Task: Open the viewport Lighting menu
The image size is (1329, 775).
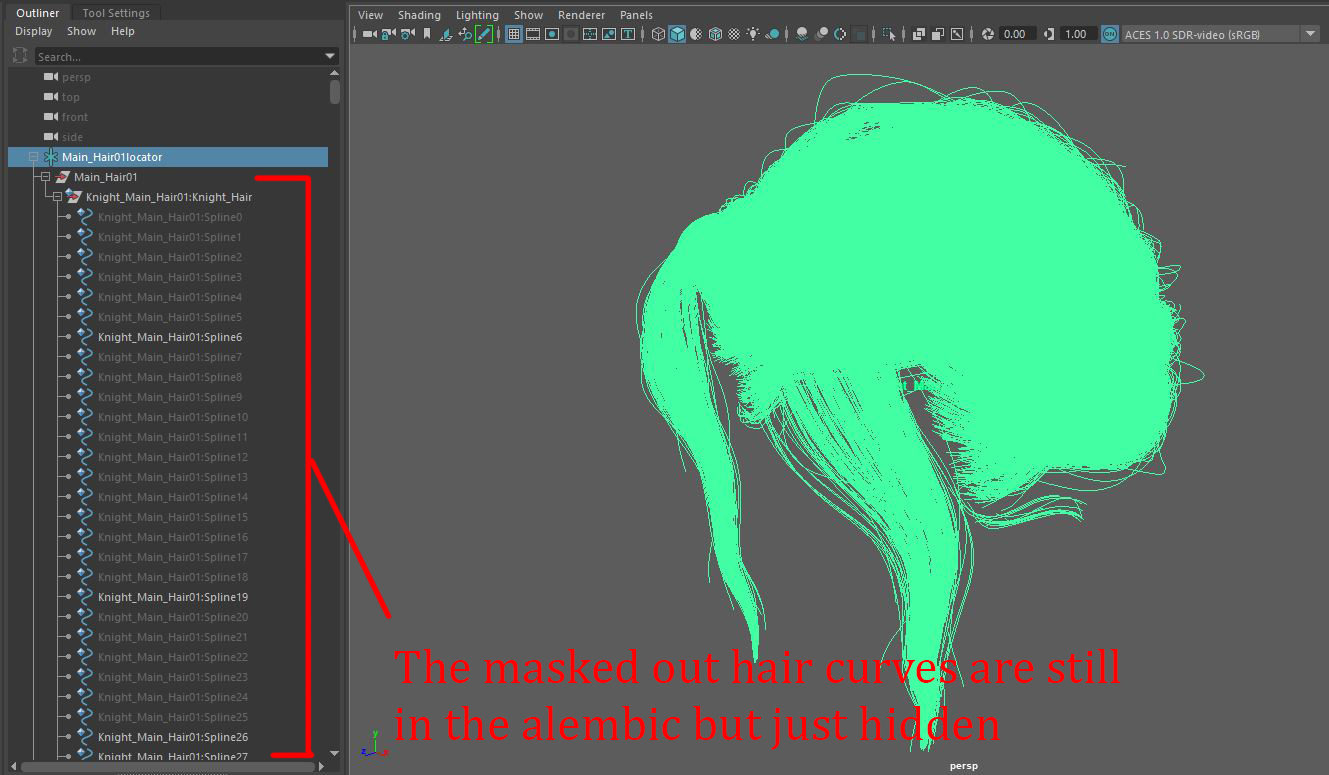Action: [477, 15]
